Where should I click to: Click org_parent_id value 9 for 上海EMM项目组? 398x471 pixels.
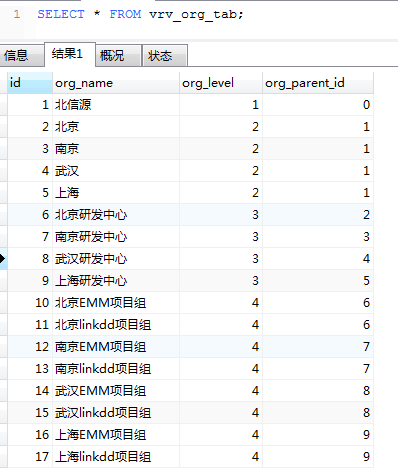coord(318,435)
